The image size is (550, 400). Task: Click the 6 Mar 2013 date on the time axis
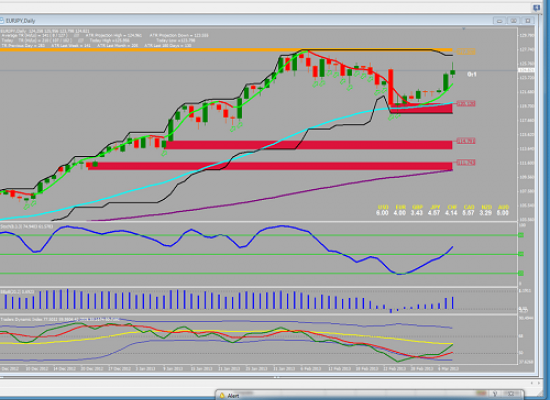(x=448, y=369)
